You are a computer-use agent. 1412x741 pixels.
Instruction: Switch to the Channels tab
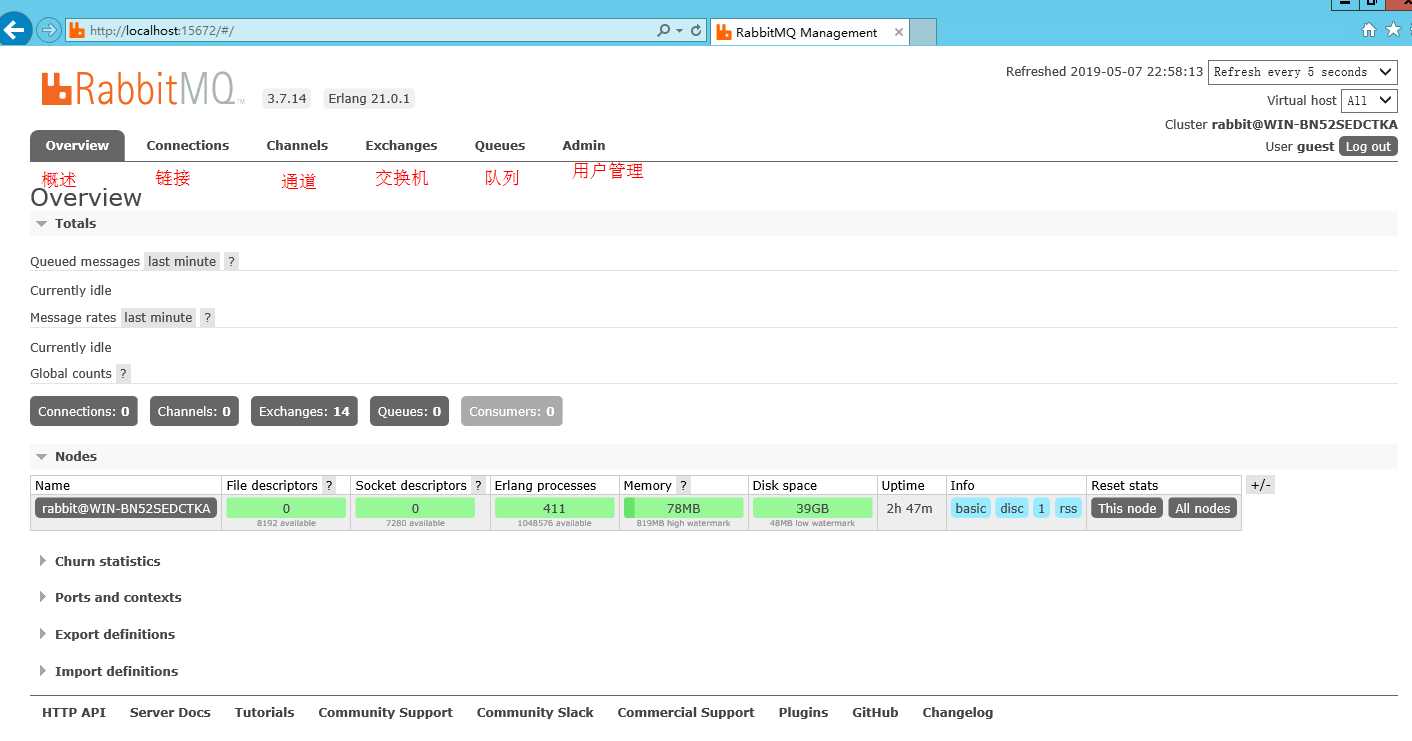[297, 145]
